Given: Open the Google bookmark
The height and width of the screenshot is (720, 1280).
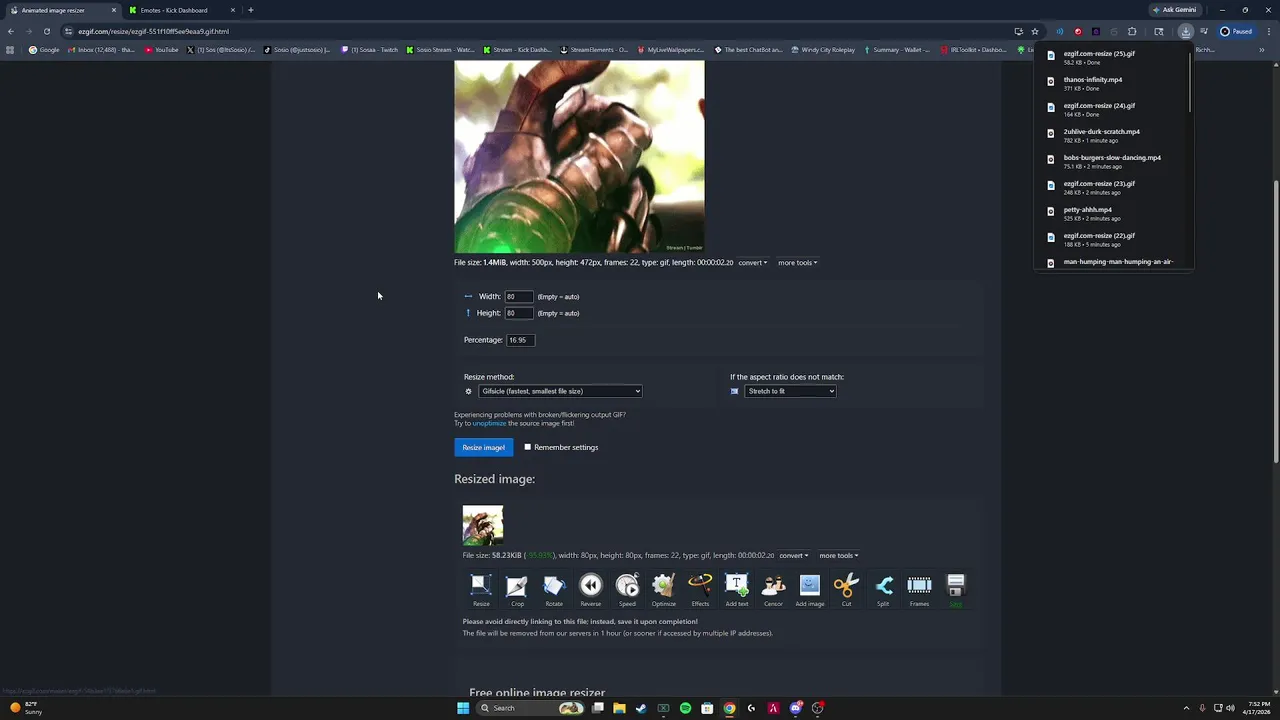Looking at the screenshot, I should pos(44,50).
